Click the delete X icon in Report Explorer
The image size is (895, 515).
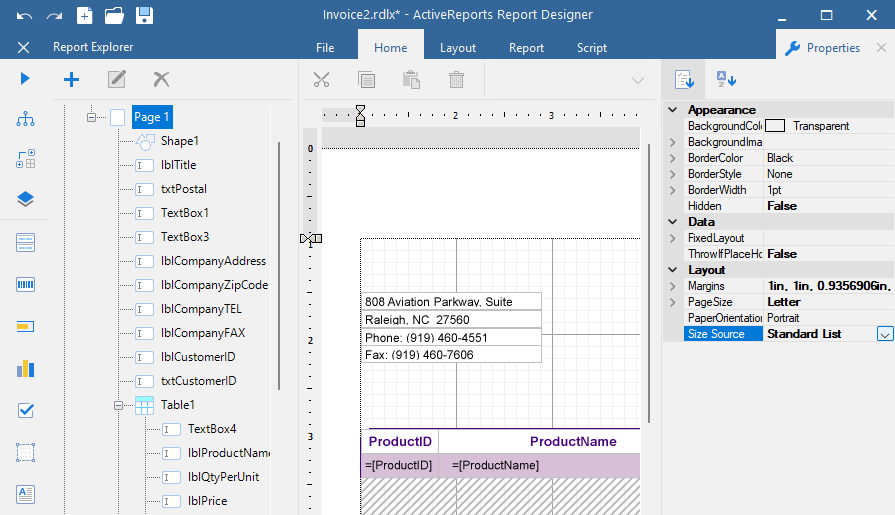162,79
